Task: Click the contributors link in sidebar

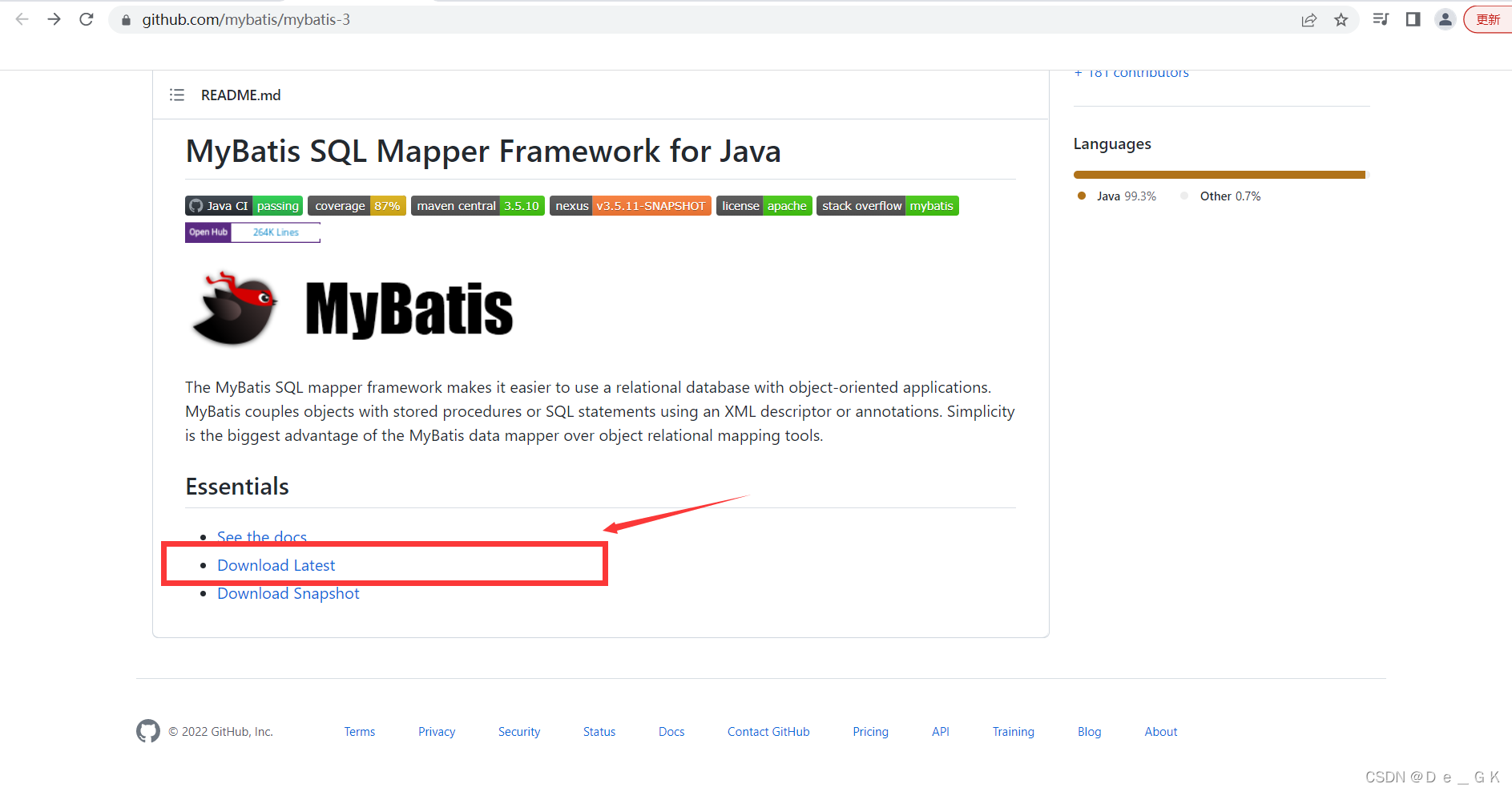Action: (1131, 73)
